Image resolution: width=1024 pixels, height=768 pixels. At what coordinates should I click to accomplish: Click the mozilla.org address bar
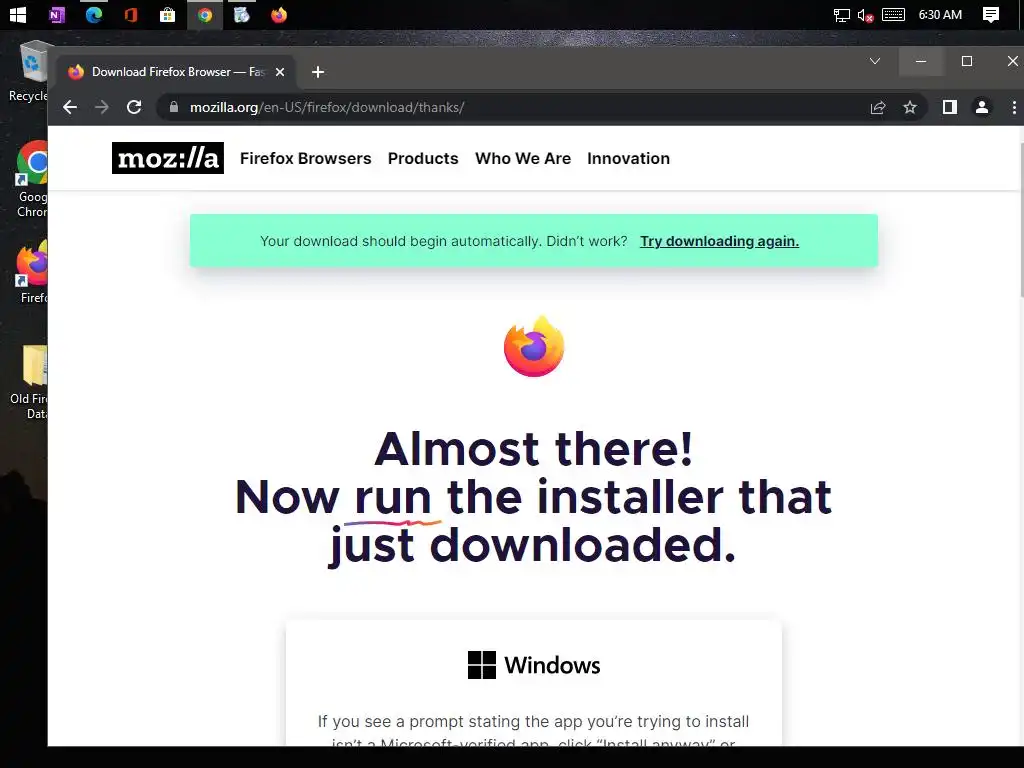[509, 107]
